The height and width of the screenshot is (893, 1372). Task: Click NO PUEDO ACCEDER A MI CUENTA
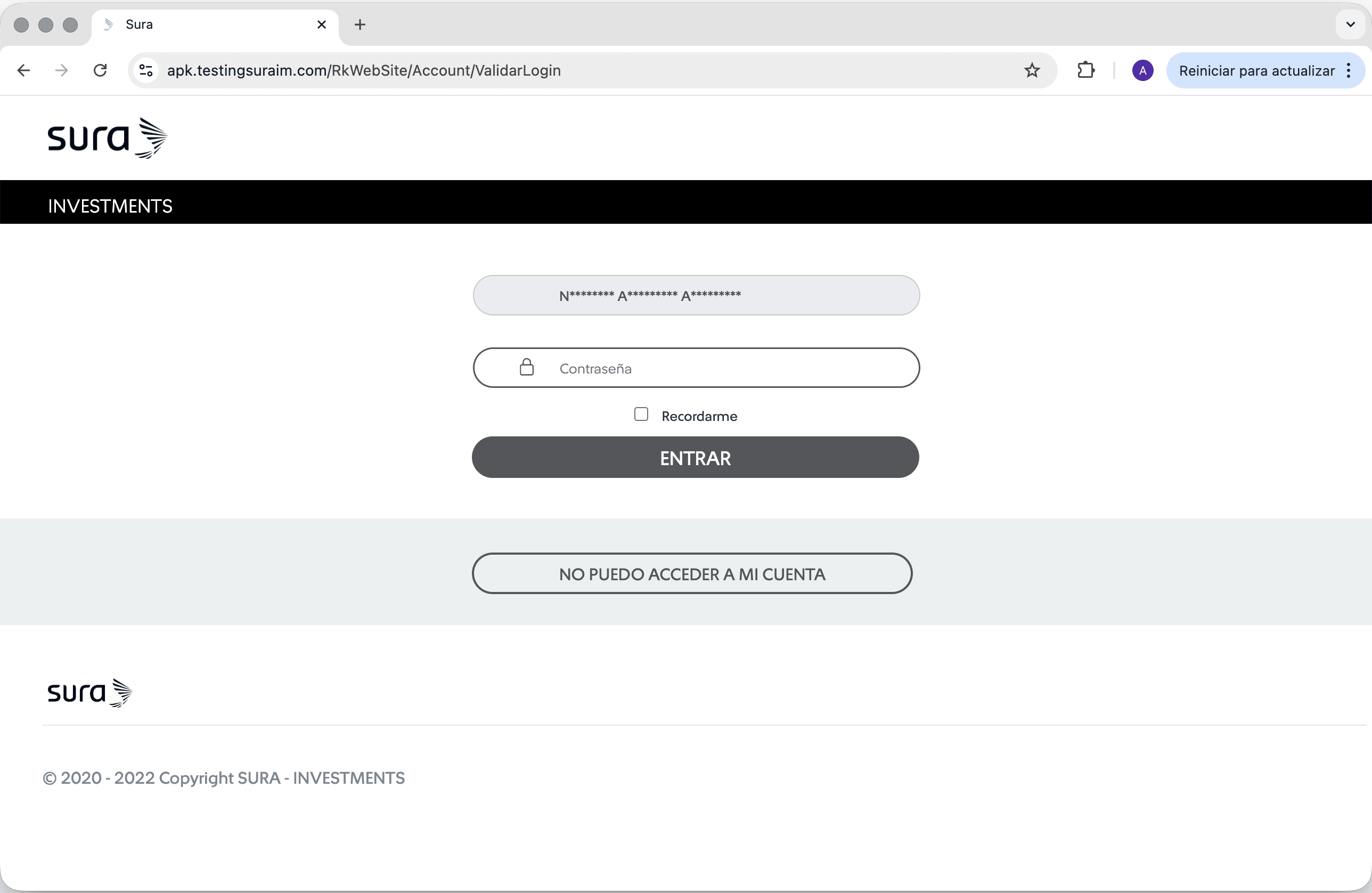[692, 573]
